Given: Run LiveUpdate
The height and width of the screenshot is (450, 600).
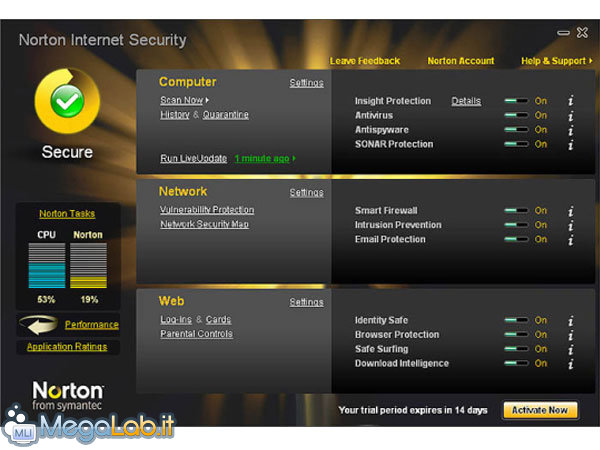Looking at the screenshot, I should click(194, 158).
